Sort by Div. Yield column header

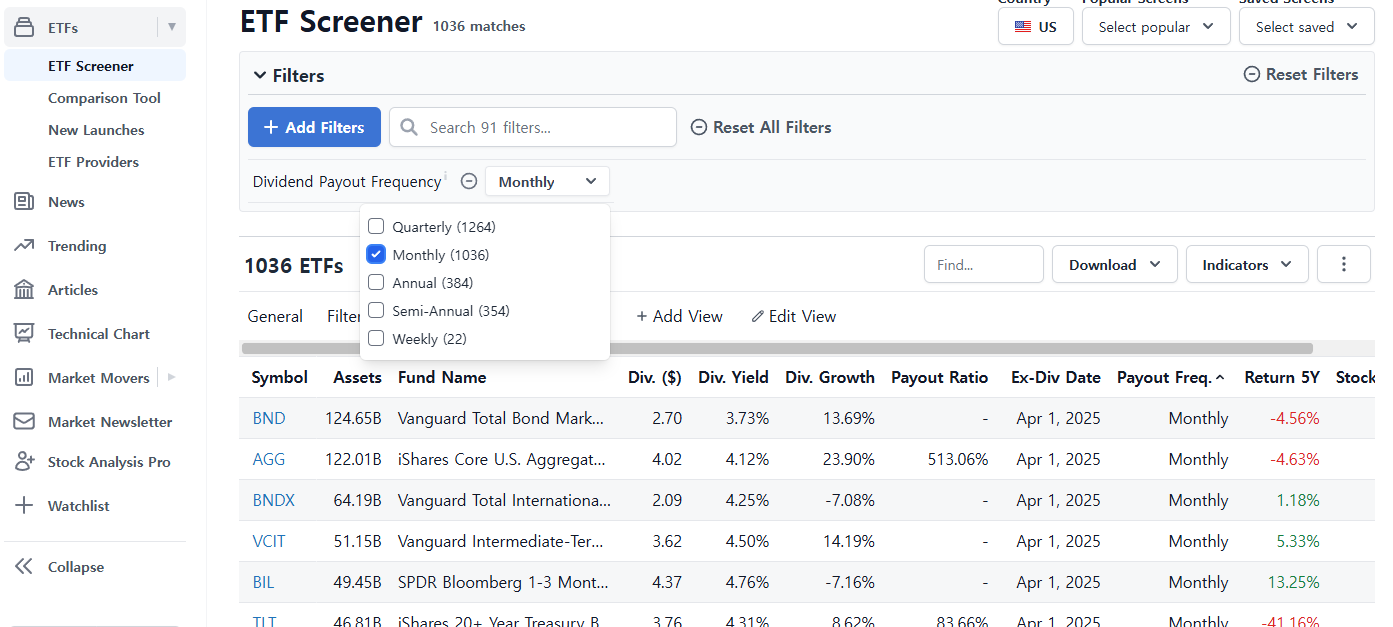(733, 377)
